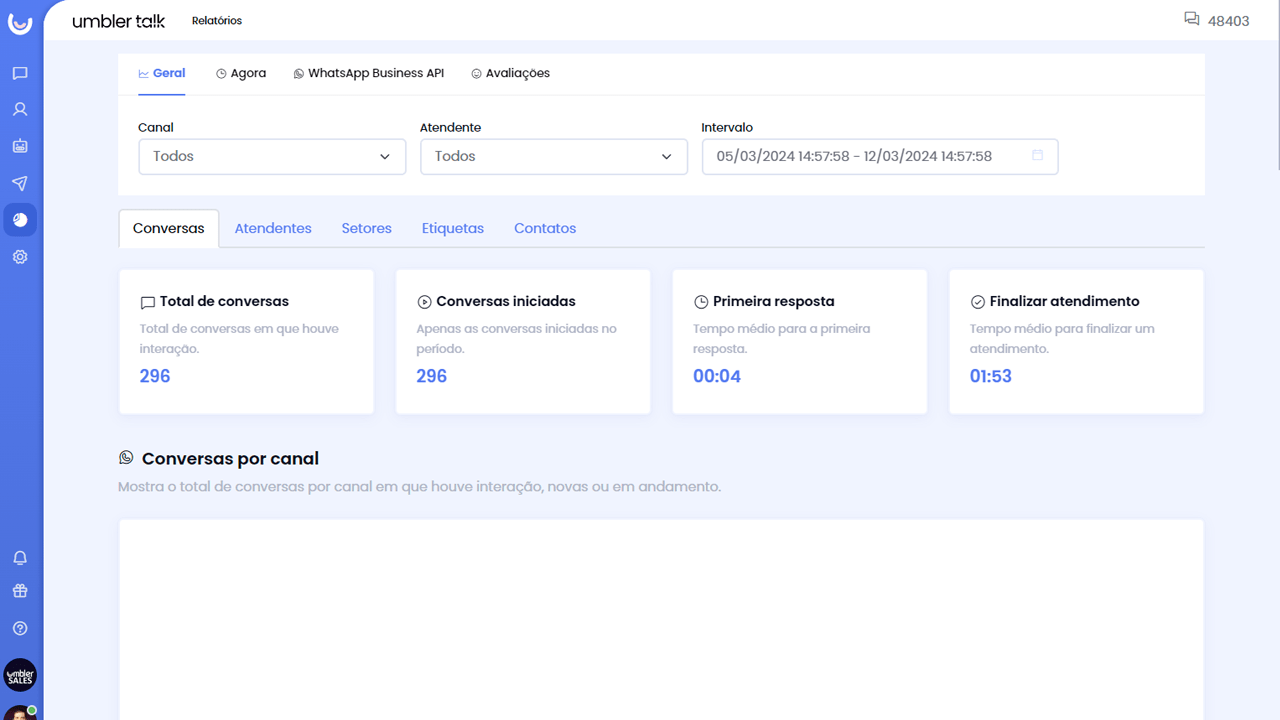Viewport: 1280px width, 720px height.
Task: Open the settings gear icon
Action: (20, 257)
